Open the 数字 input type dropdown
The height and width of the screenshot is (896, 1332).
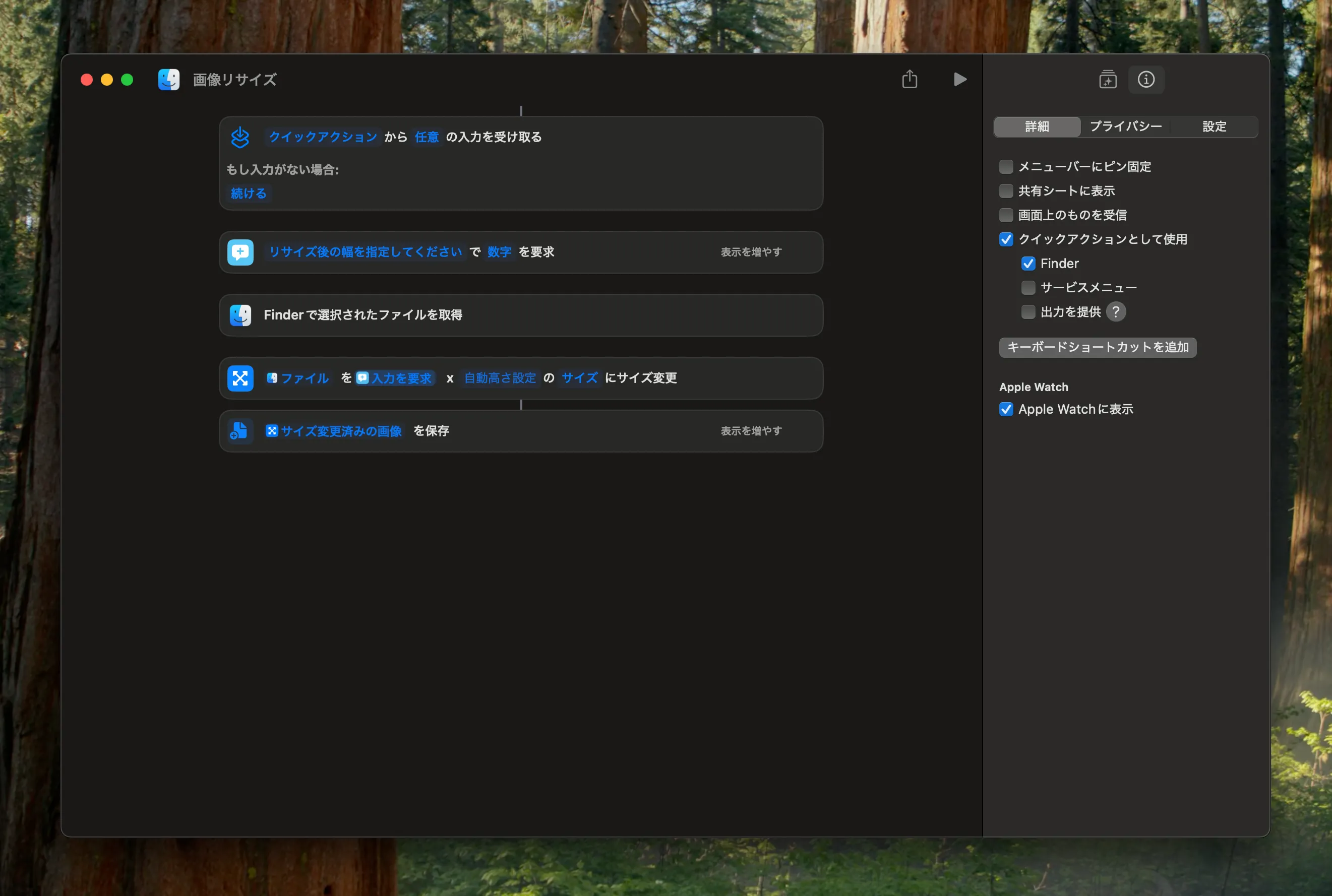pyautogui.click(x=499, y=252)
